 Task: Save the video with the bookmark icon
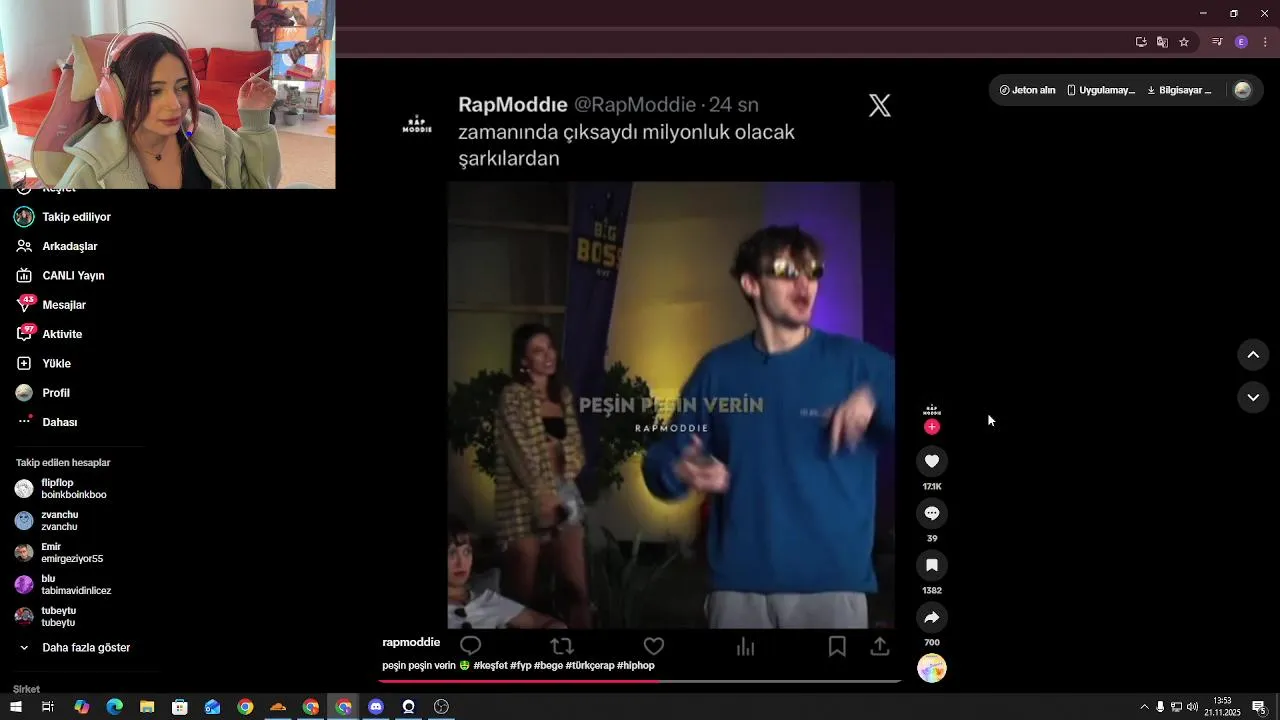point(932,565)
